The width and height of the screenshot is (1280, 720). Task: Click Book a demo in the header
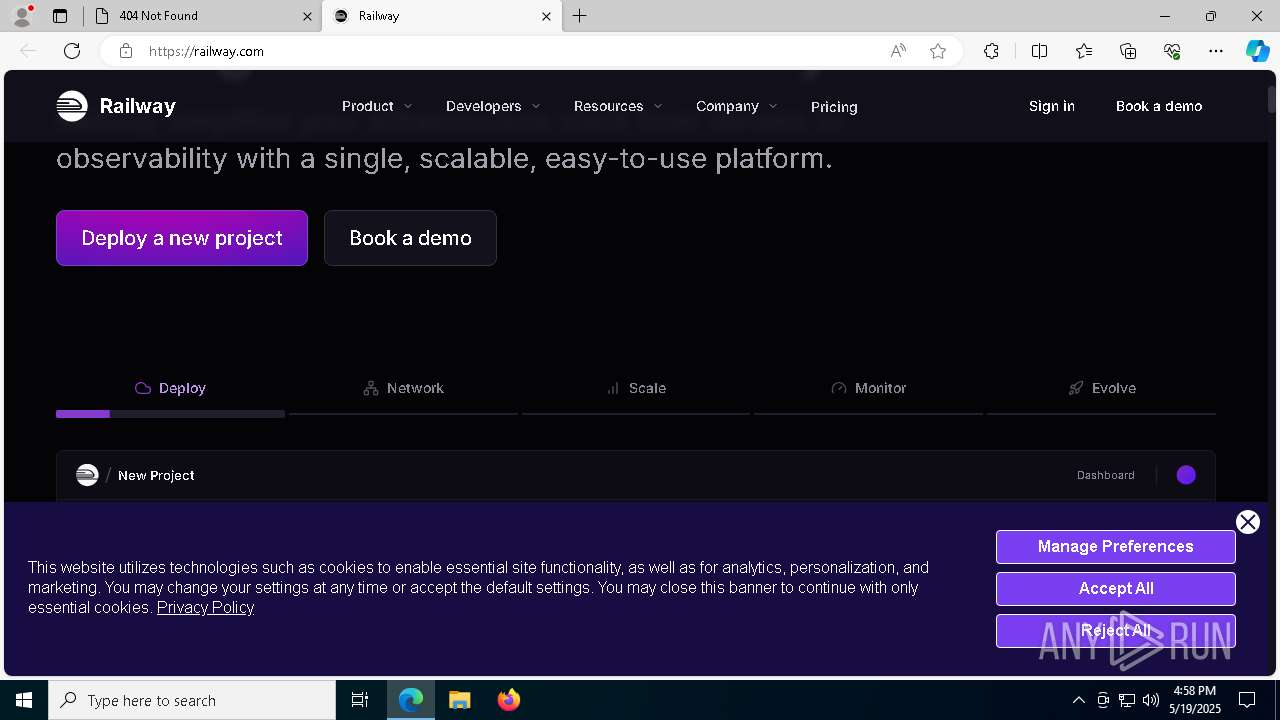point(1159,106)
